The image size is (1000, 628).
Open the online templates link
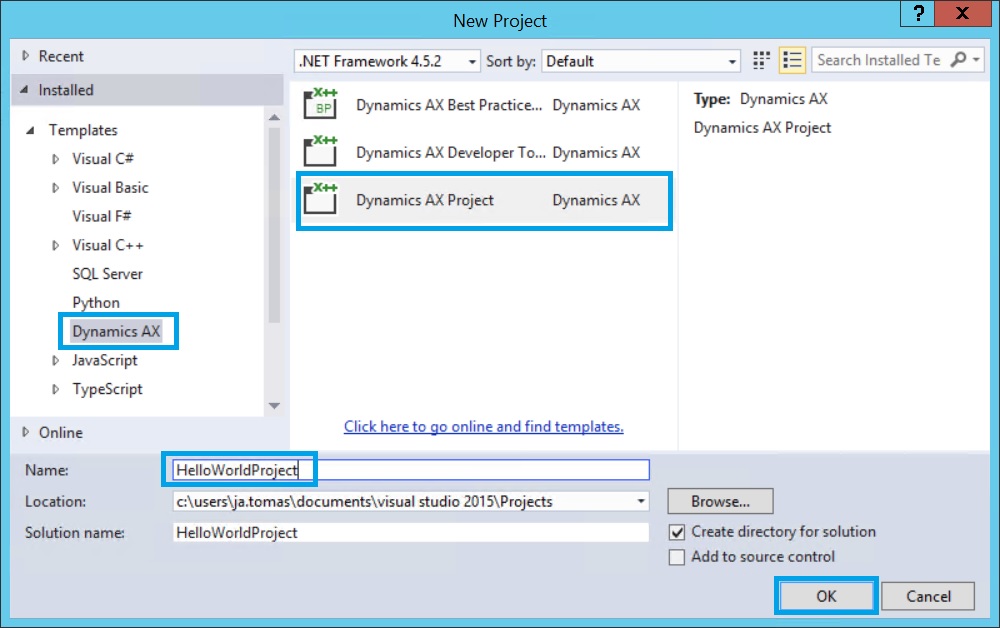pyautogui.click(x=483, y=427)
